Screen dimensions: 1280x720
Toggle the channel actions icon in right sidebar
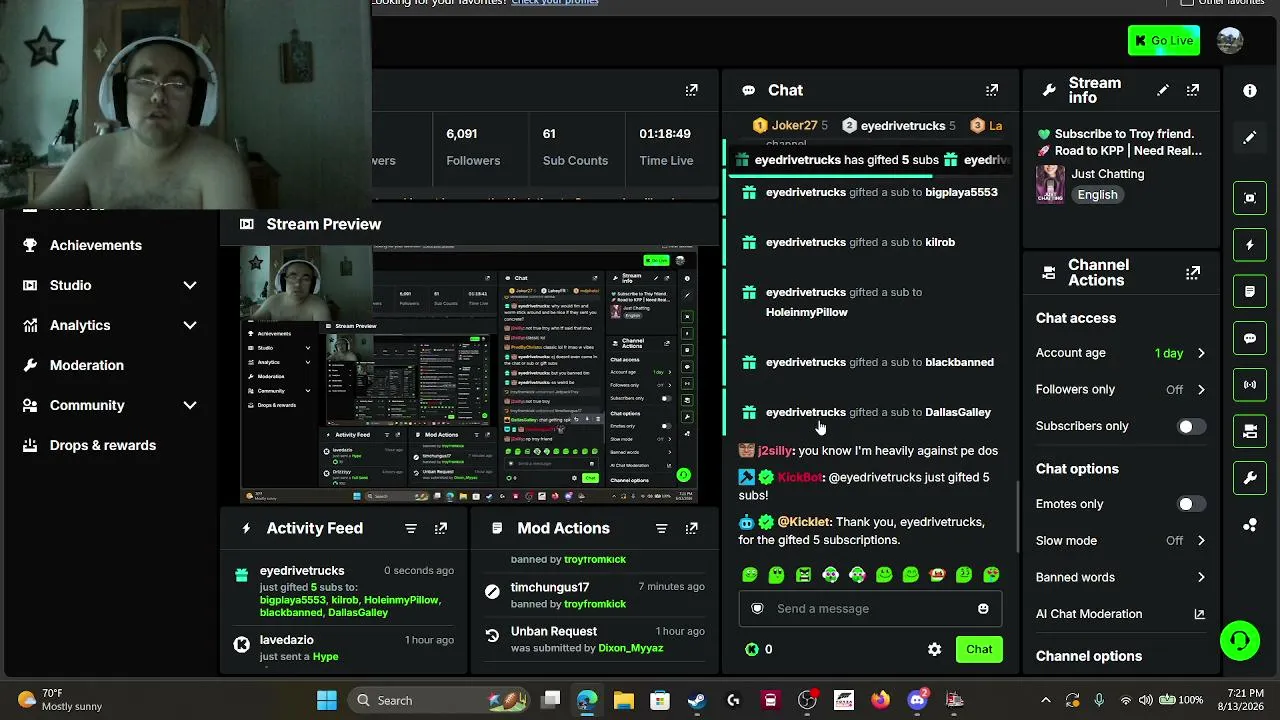1250,432
